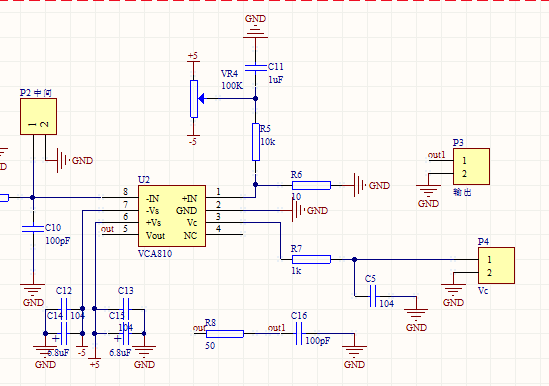
Task: Select resistor R5 10k
Action: [256, 142]
